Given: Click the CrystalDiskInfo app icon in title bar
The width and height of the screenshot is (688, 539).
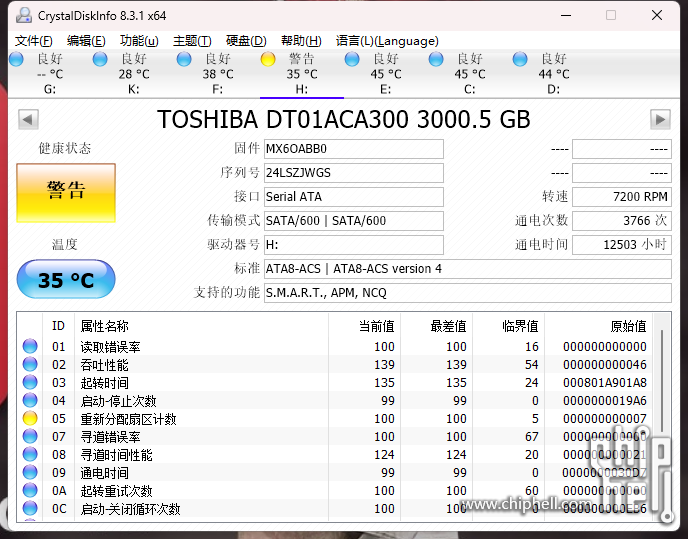Looking at the screenshot, I should click(24, 15).
